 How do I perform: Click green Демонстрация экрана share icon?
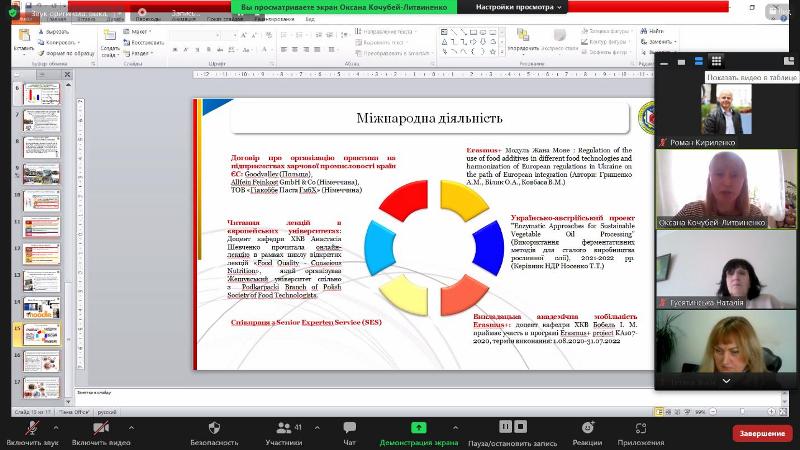click(418, 427)
